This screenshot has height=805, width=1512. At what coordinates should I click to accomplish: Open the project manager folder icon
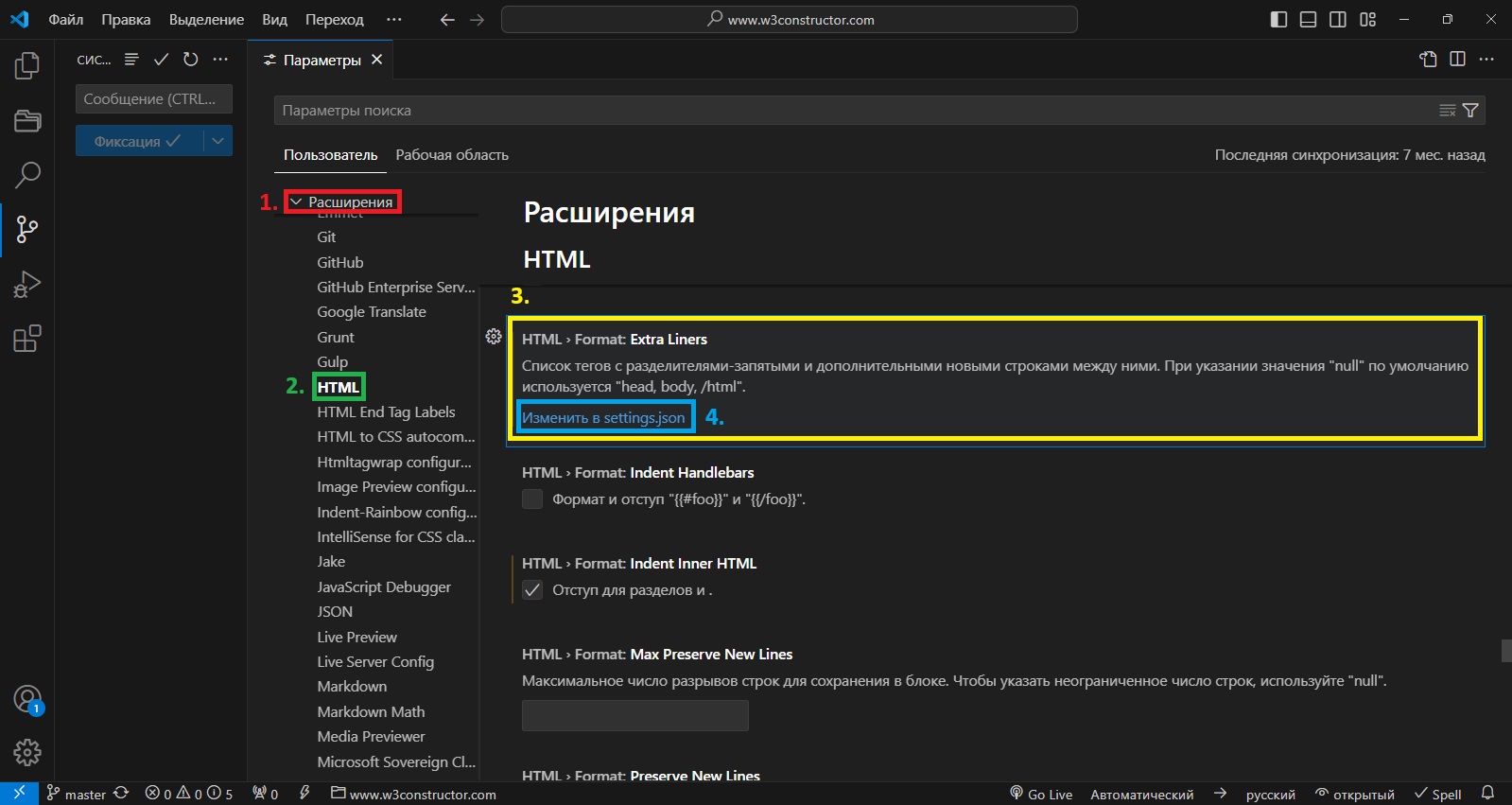point(27,120)
